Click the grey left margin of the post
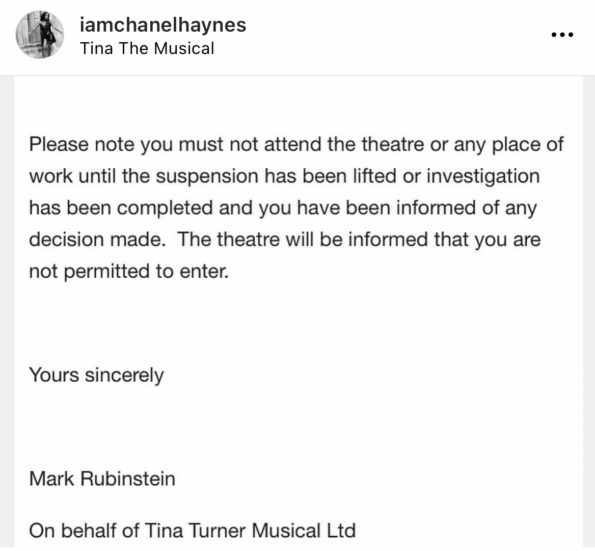The height and width of the screenshot is (551, 595). (7, 312)
